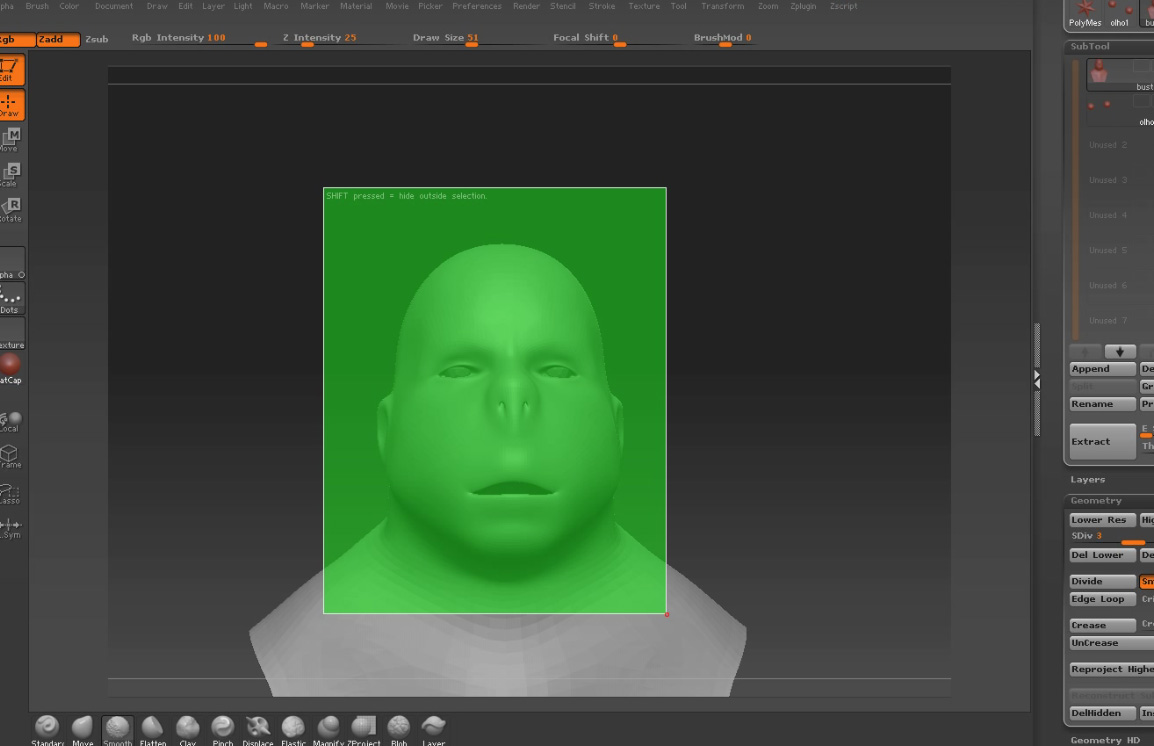Image resolution: width=1154 pixels, height=746 pixels.
Task: Select the bust subtool thumbnail
Action: point(1100,72)
